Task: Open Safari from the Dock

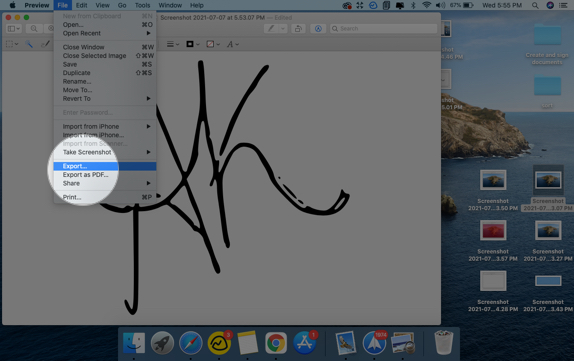Action: (x=191, y=343)
